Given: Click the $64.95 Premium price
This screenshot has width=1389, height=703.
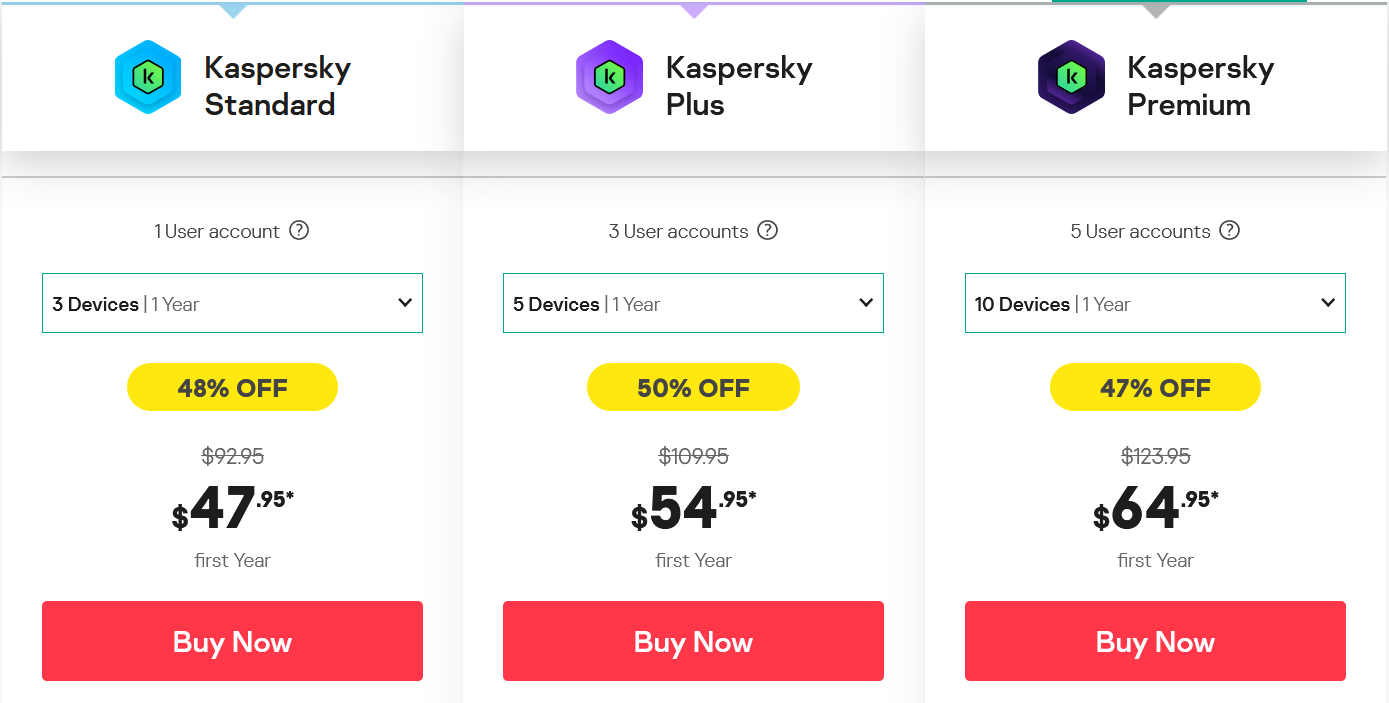Looking at the screenshot, I should coord(1155,509).
